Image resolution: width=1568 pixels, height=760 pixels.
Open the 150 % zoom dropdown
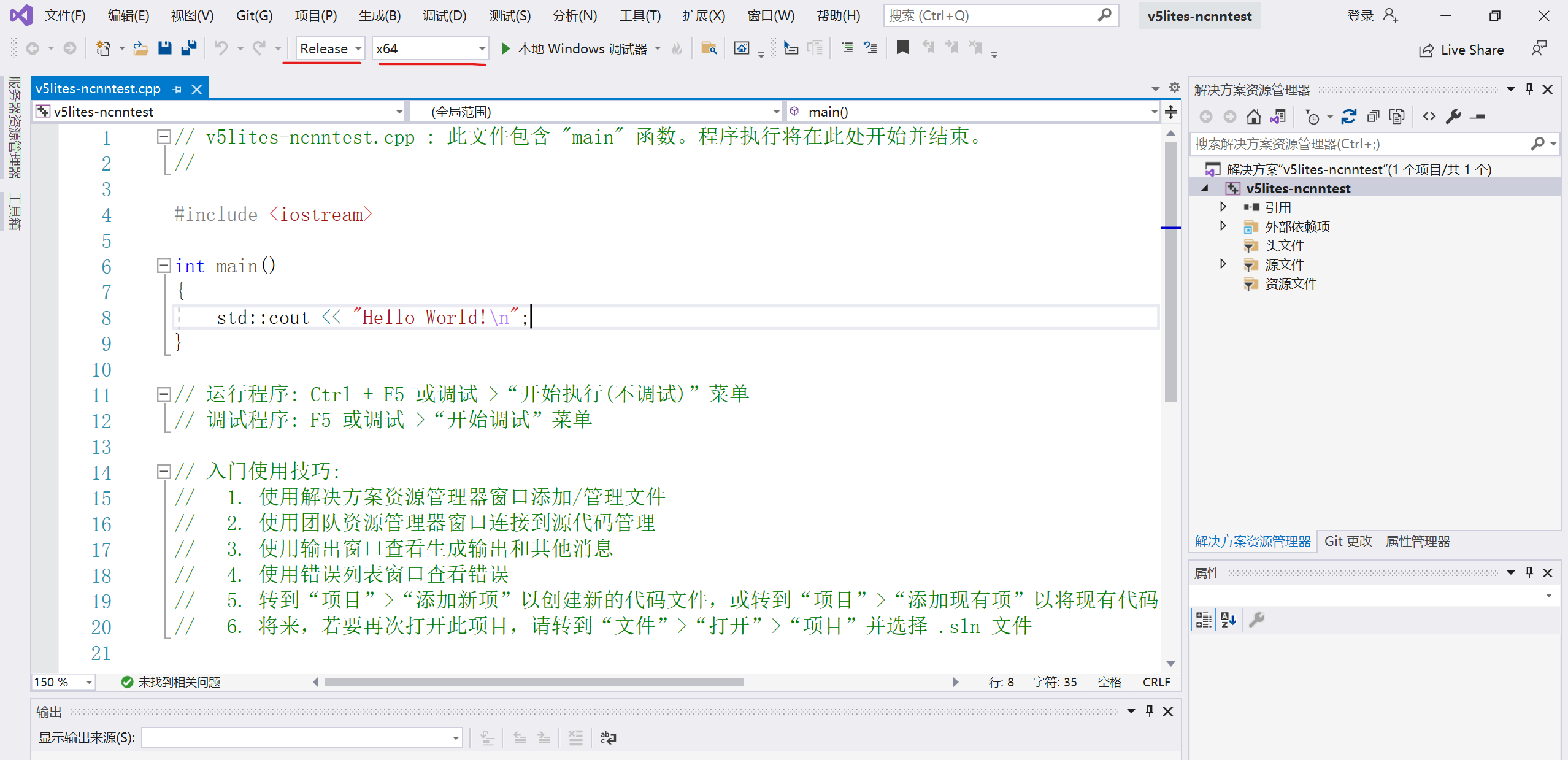[63, 682]
